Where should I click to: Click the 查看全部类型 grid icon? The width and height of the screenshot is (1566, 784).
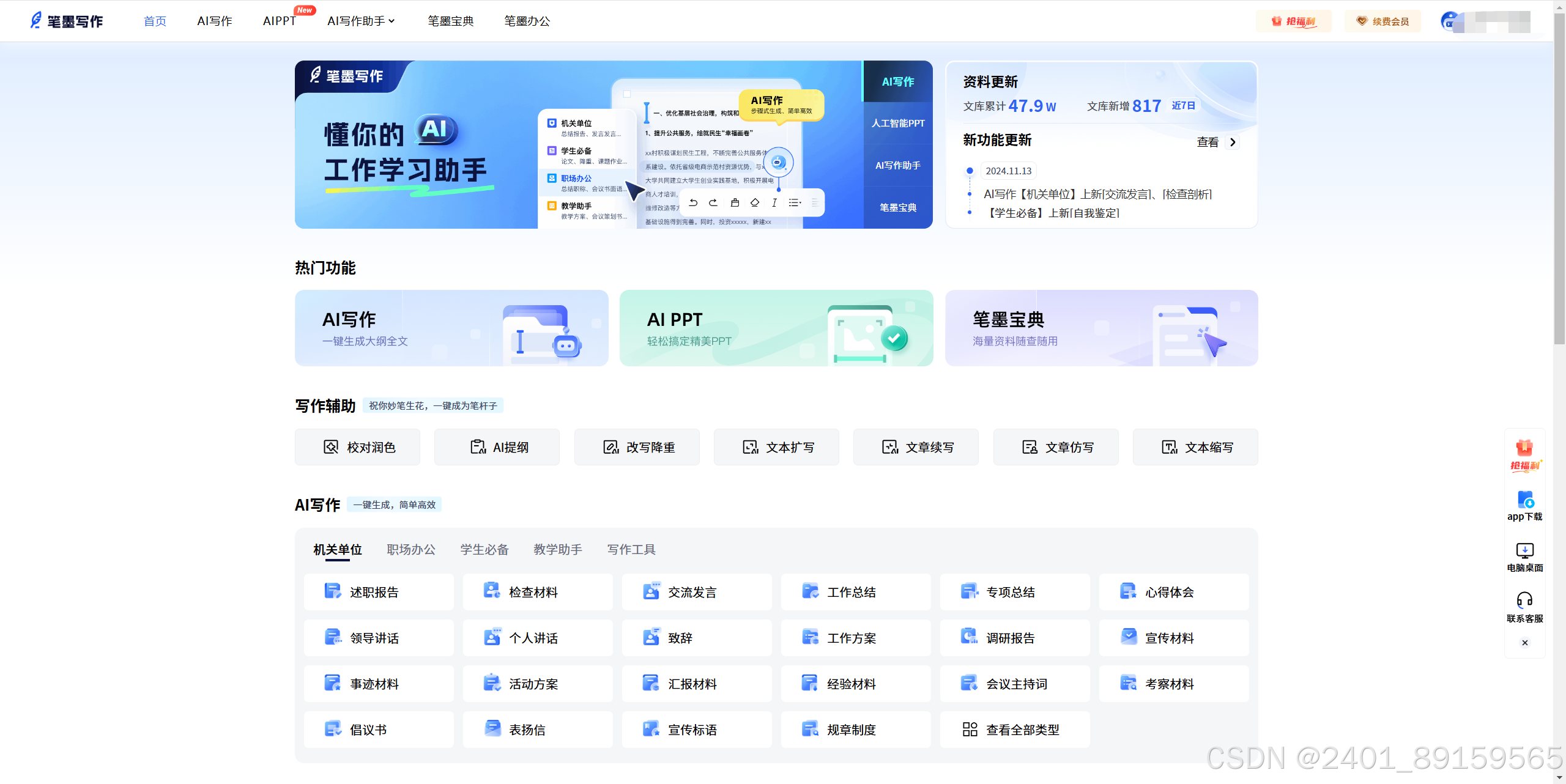point(970,729)
